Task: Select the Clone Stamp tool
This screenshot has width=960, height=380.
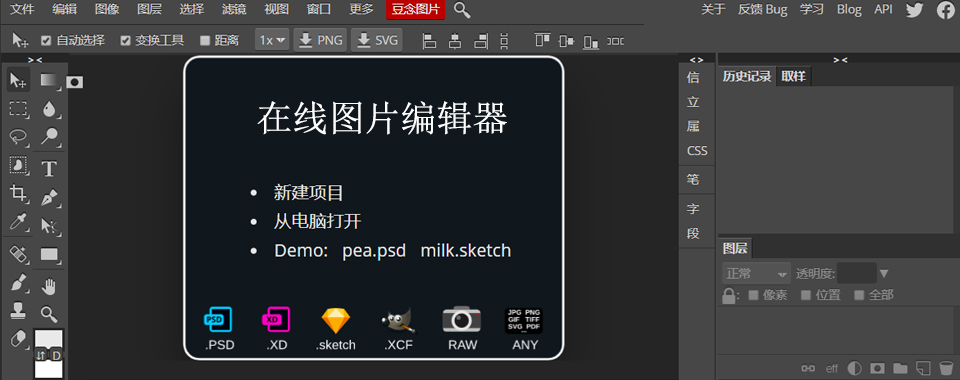Action: [18, 312]
